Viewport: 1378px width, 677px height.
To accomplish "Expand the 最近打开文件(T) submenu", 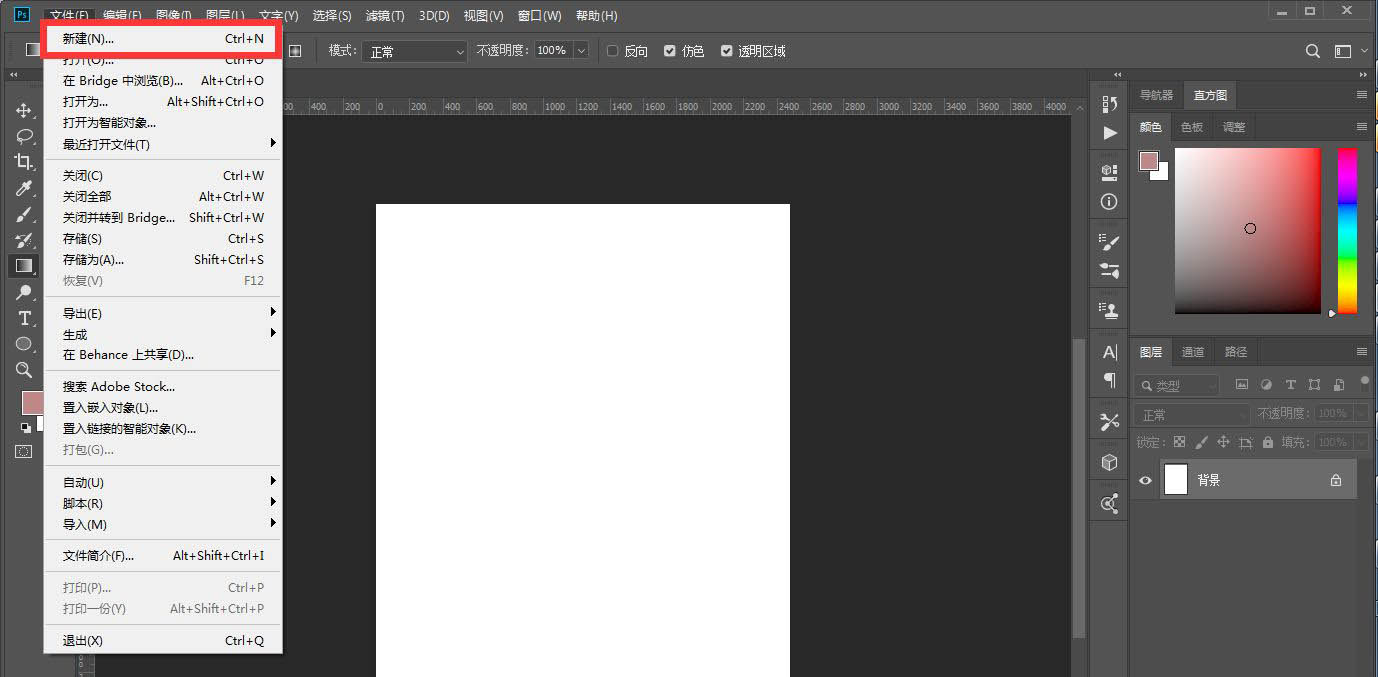I will pyautogui.click(x=163, y=144).
